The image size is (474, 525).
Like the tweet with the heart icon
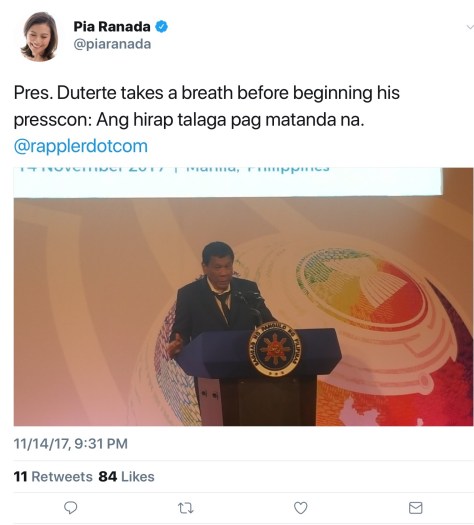tap(300, 508)
